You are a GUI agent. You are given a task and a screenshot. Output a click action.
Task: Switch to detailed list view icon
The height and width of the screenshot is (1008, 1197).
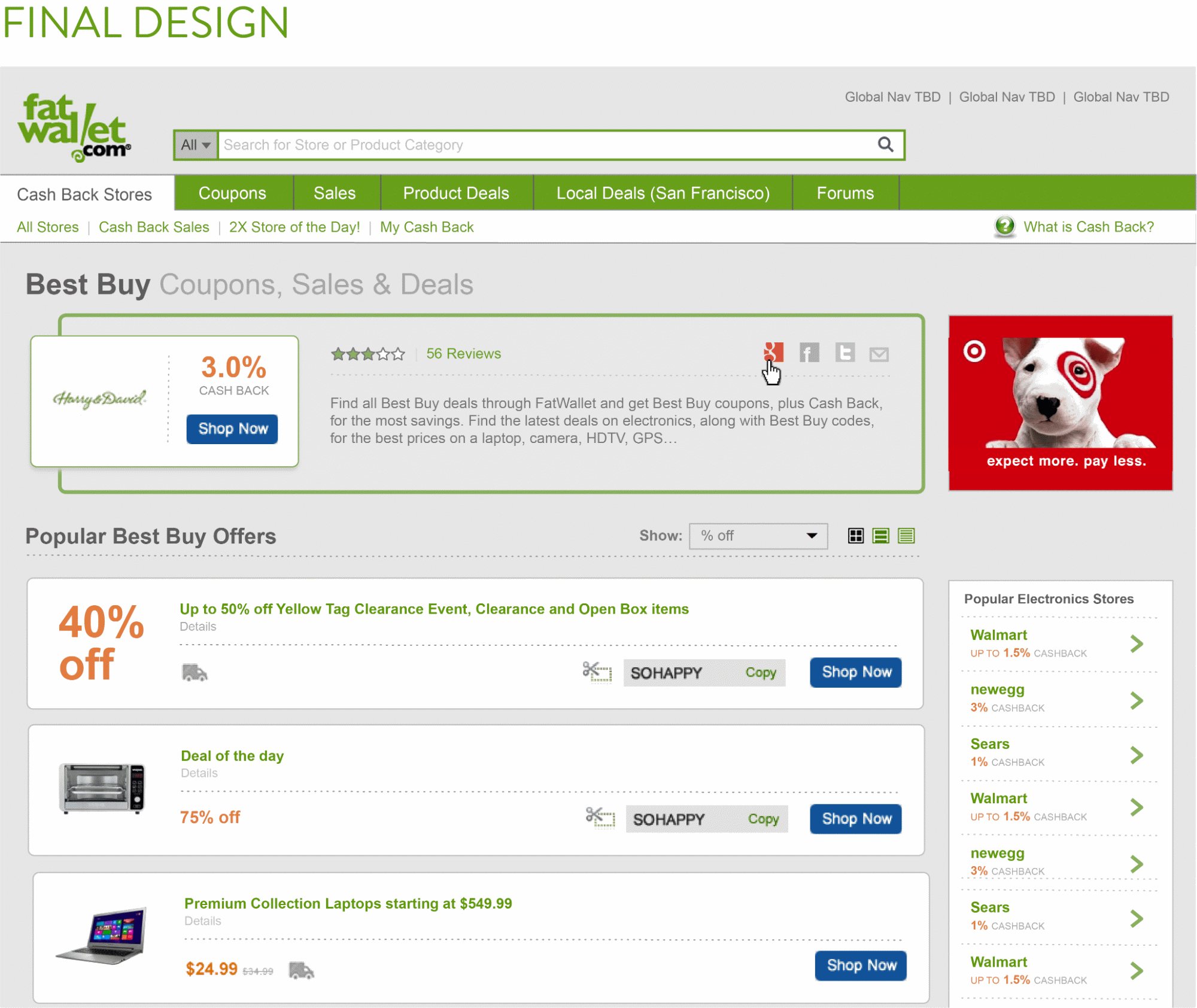coord(881,536)
